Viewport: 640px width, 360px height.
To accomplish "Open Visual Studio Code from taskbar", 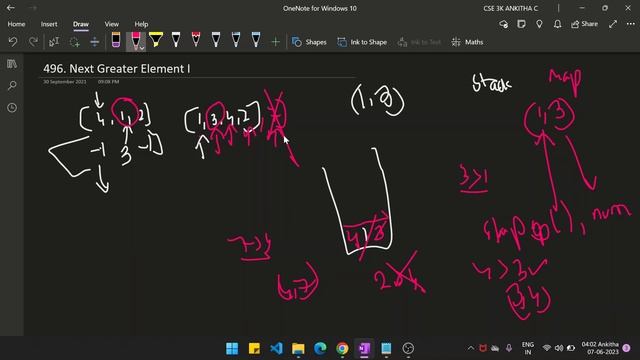I will tap(276, 348).
